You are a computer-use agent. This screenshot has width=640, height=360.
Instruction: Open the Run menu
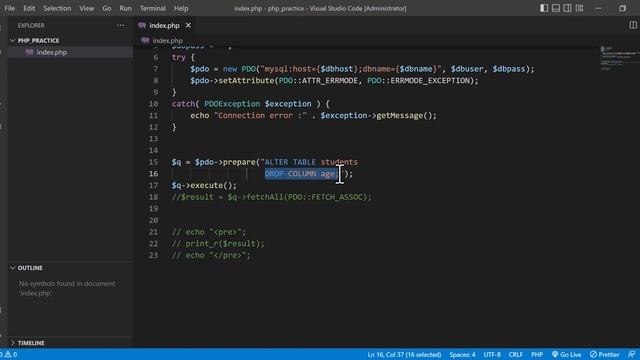point(125,8)
